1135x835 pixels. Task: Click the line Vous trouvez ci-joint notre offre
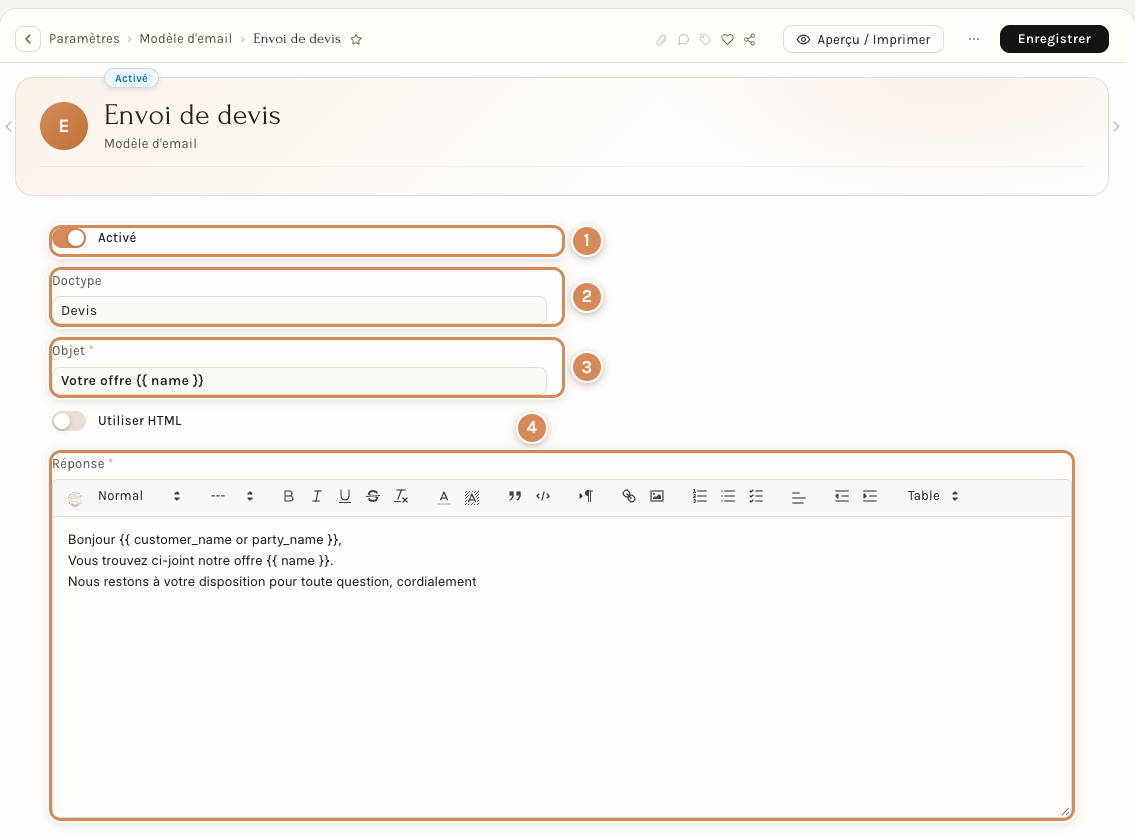click(x=201, y=561)
